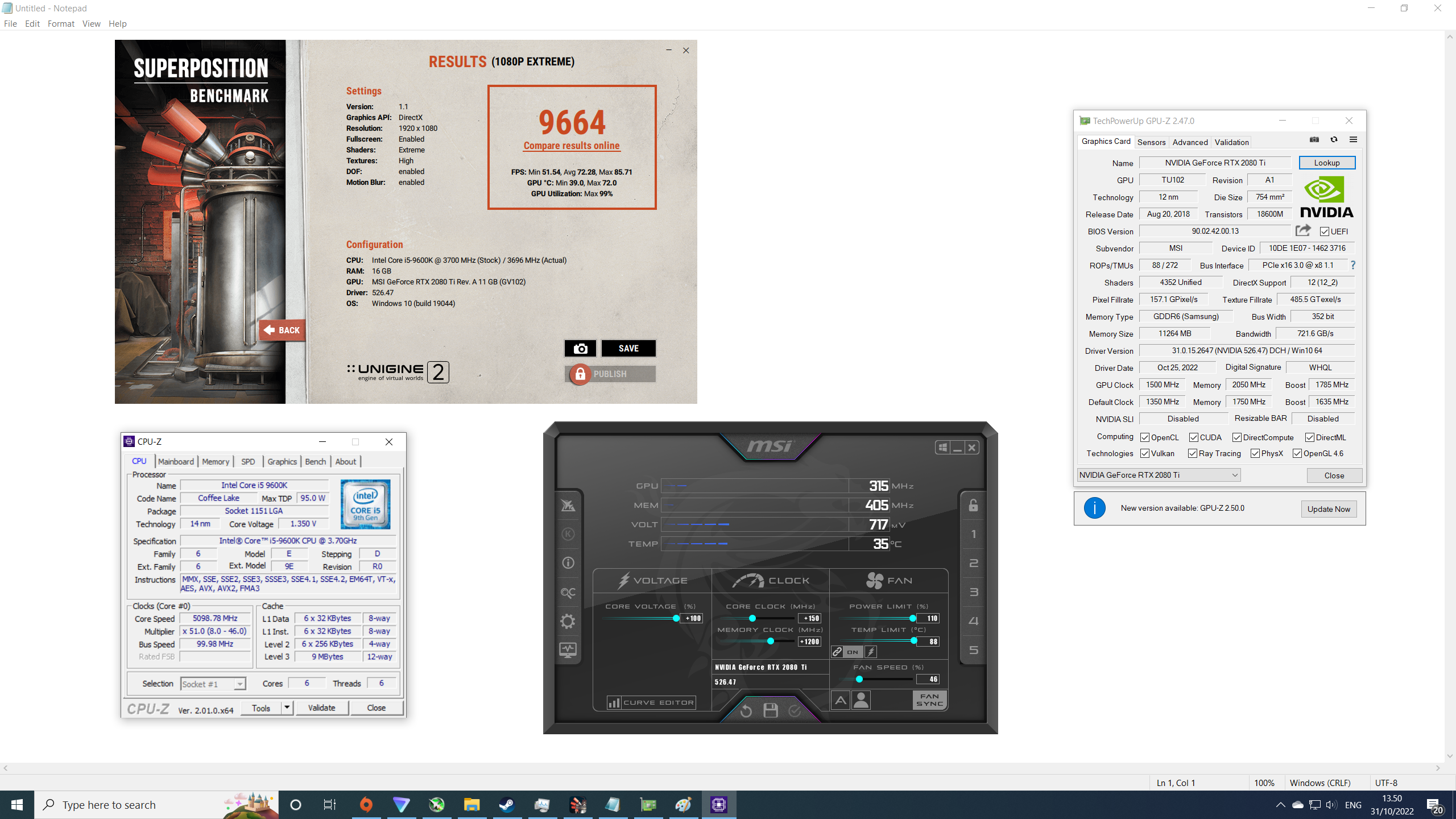This screenshot has width=1456, height=819.
Task: Open the Socket #1 selection dropdown
Action: [x=213, y=684]
